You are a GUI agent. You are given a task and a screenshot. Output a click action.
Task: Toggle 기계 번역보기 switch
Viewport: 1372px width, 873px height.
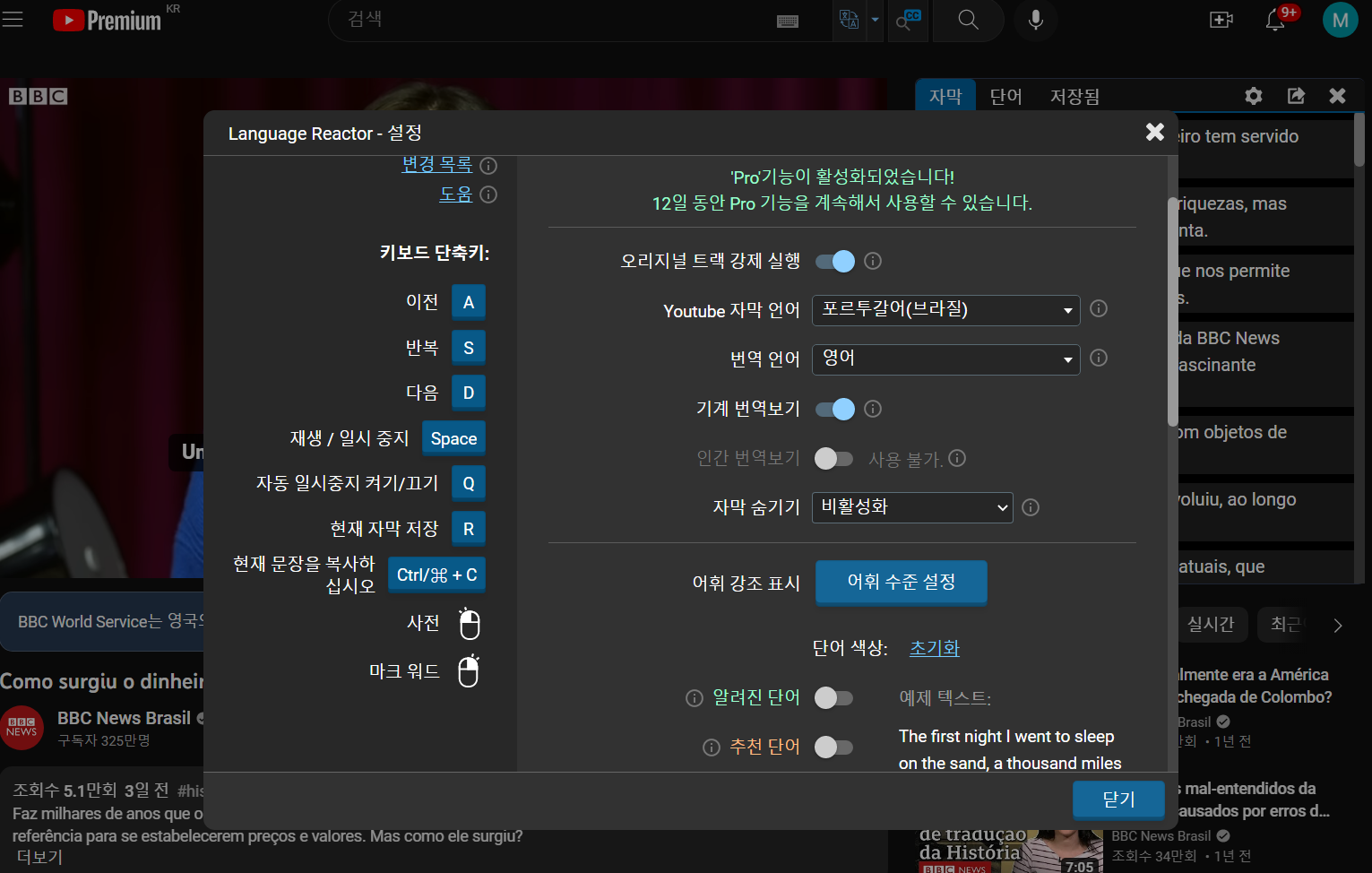coord(834,409)
